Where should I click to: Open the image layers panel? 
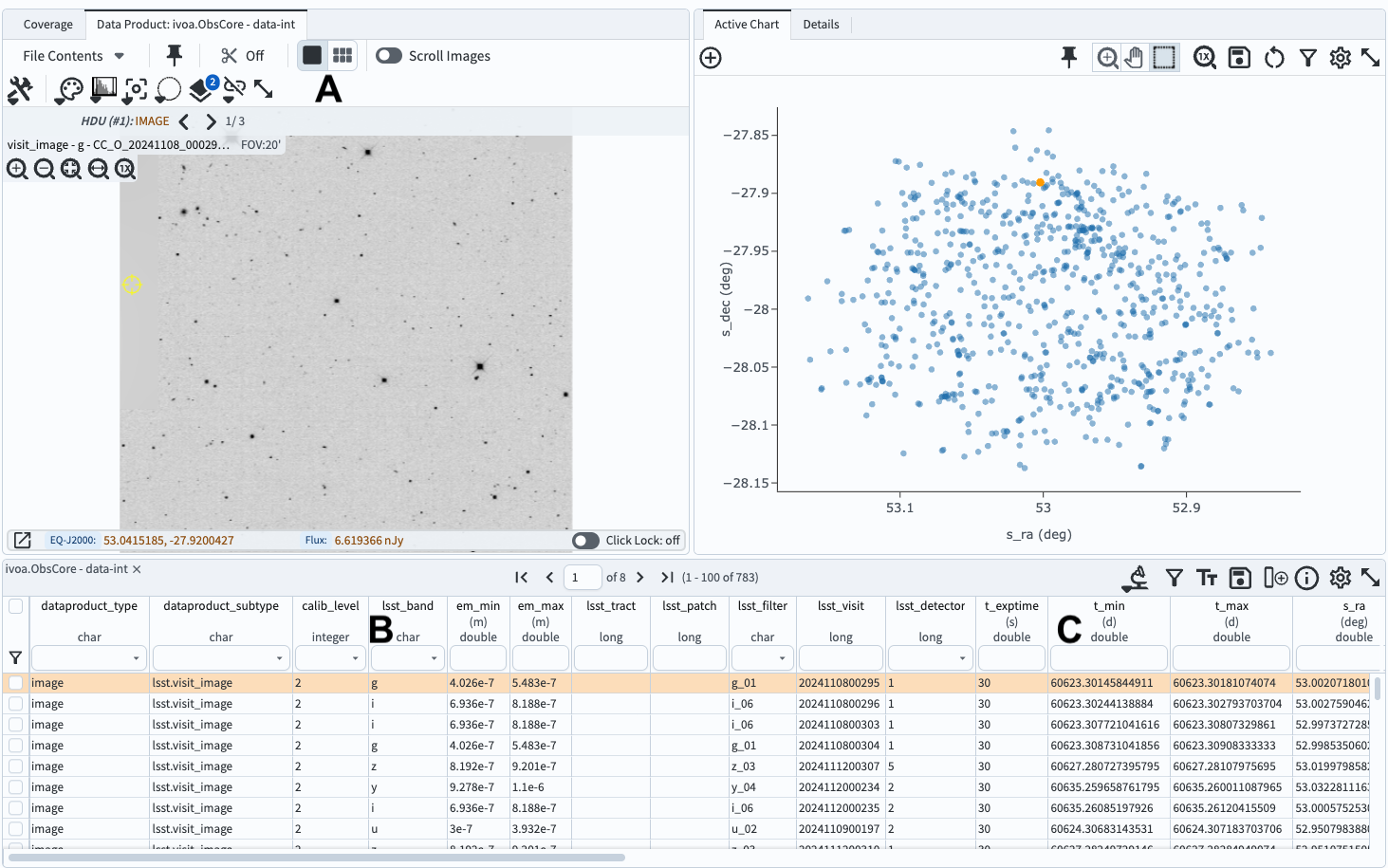(x=199, y=89)
